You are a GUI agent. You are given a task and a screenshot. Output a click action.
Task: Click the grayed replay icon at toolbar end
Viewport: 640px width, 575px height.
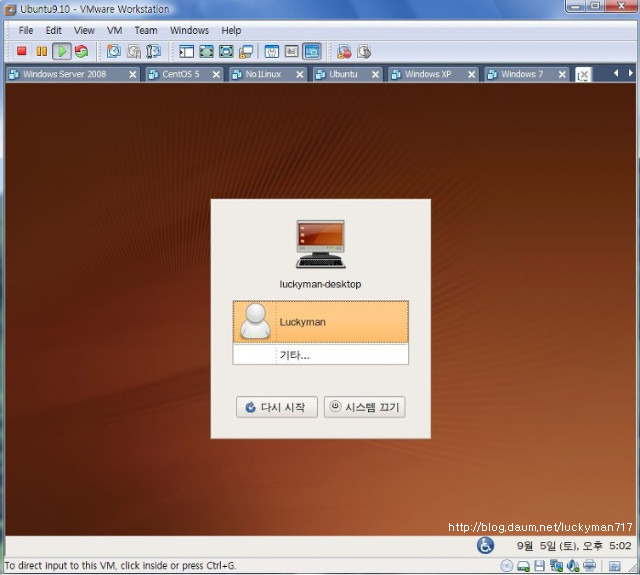364,51
